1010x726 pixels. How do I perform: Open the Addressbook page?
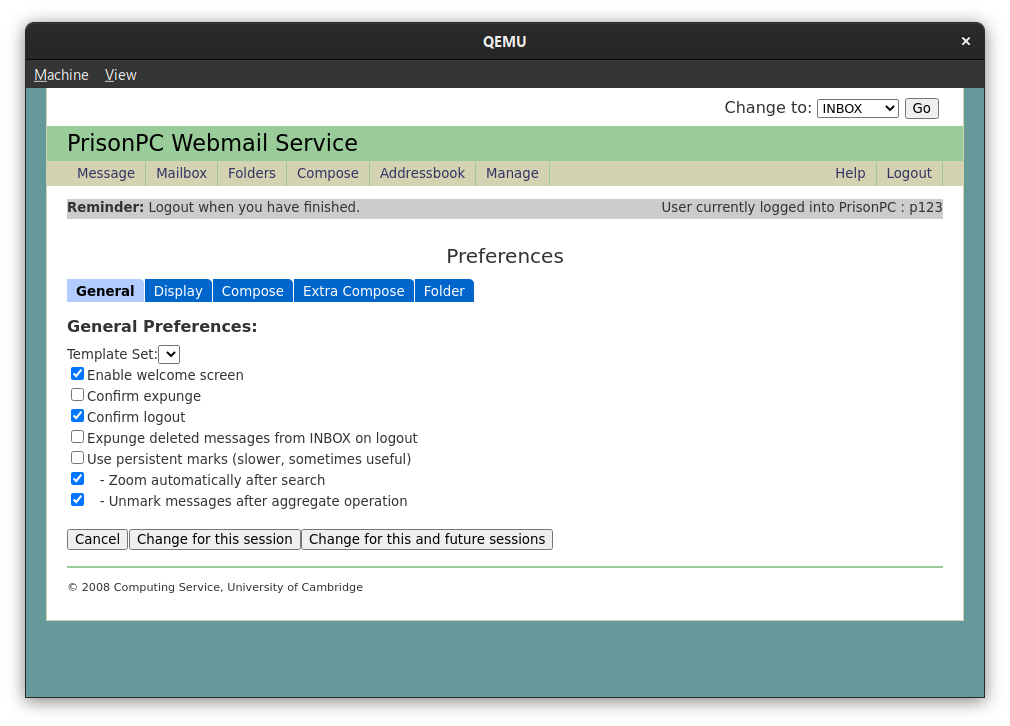(423, 173)
